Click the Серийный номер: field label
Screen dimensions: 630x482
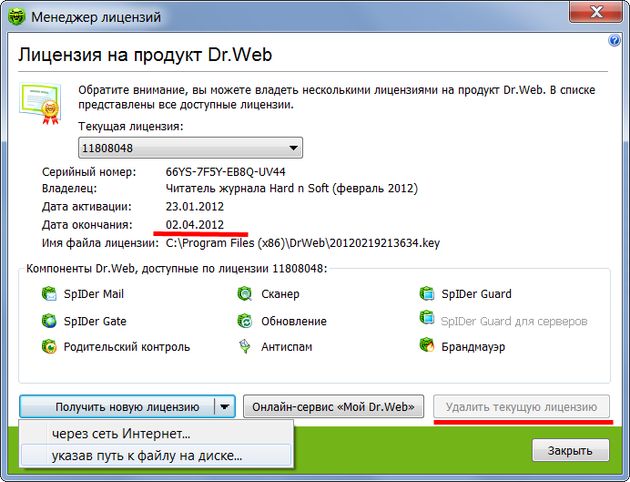pos(89,172)
